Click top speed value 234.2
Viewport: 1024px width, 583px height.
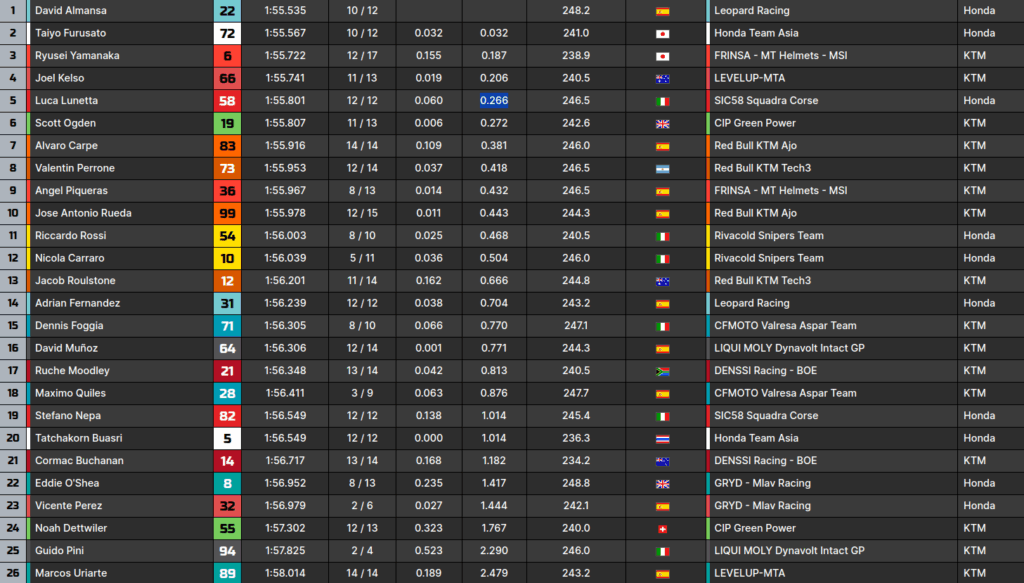[576, 460]
